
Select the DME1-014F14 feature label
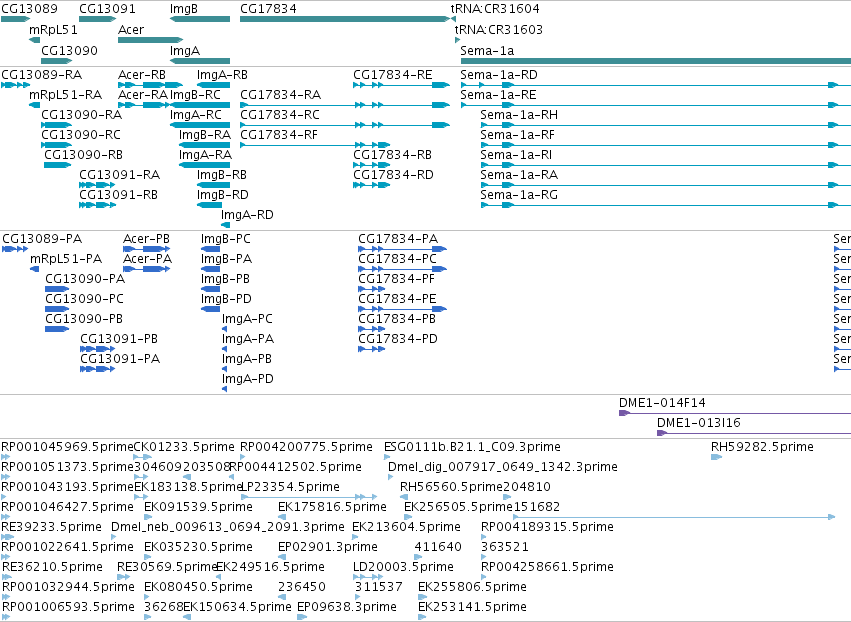pos(662,403)
